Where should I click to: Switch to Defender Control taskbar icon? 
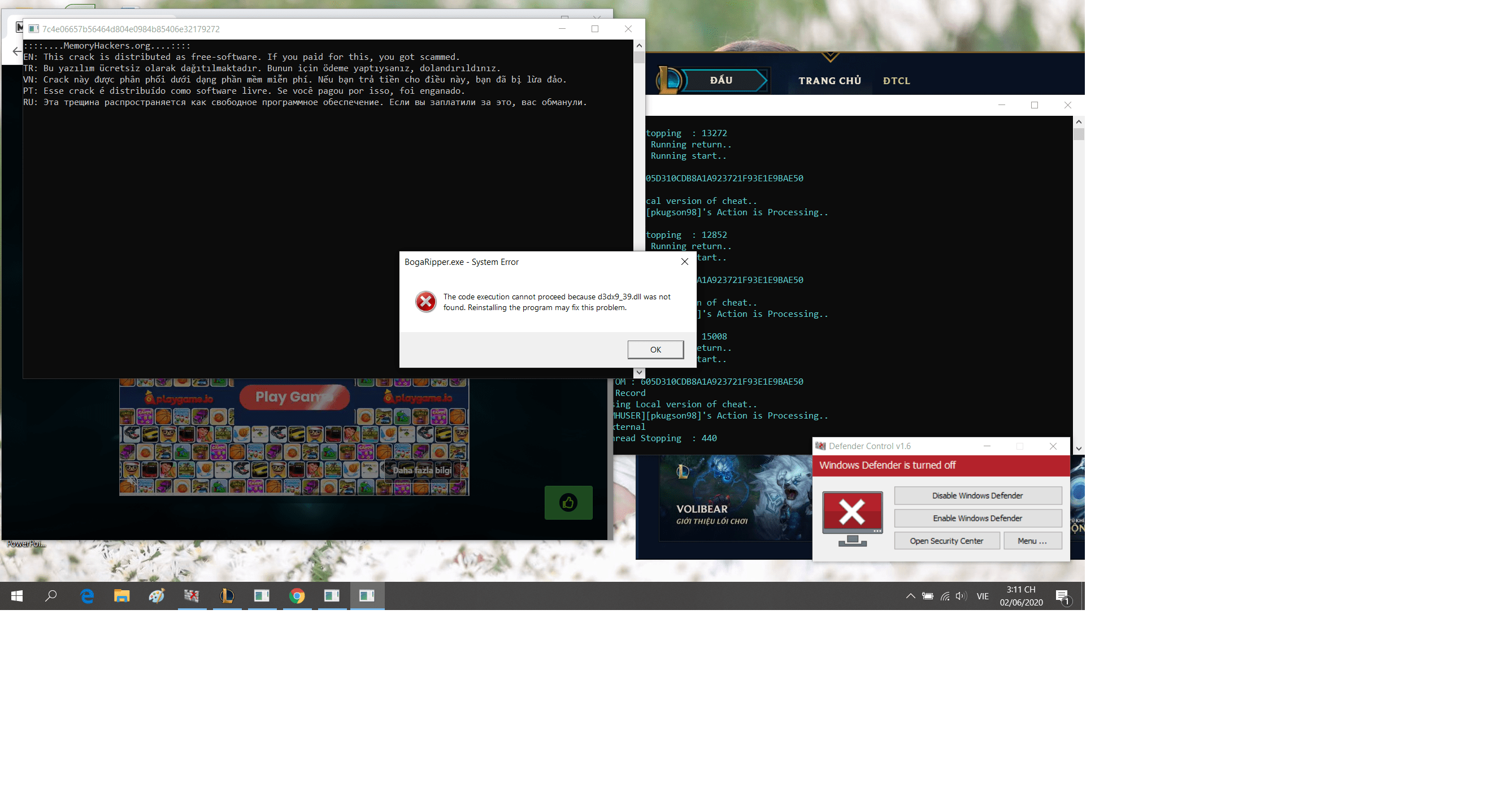[x=192, y=596]
